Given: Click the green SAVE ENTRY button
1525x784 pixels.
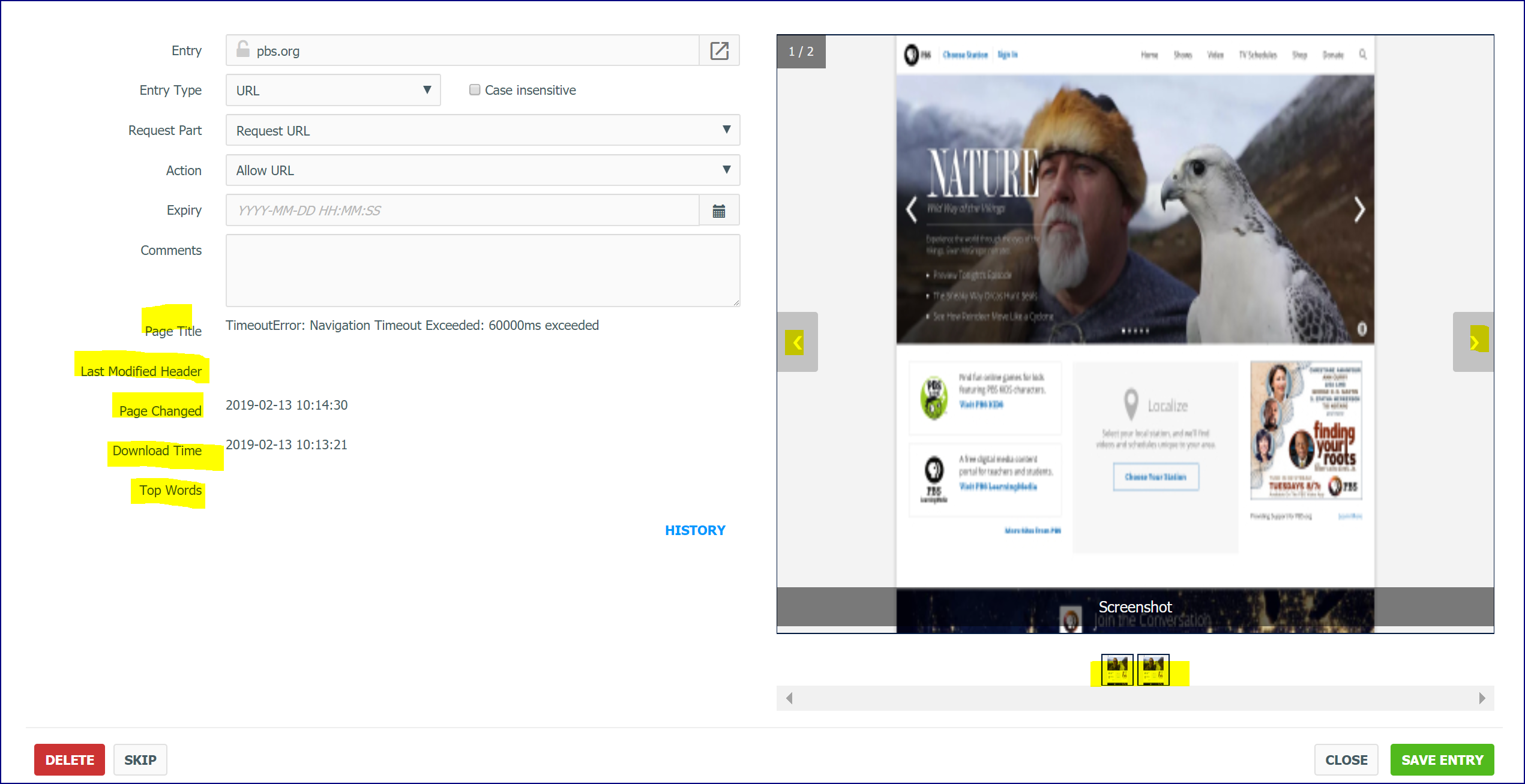Looking at the screenshot, I should 1442,760.
